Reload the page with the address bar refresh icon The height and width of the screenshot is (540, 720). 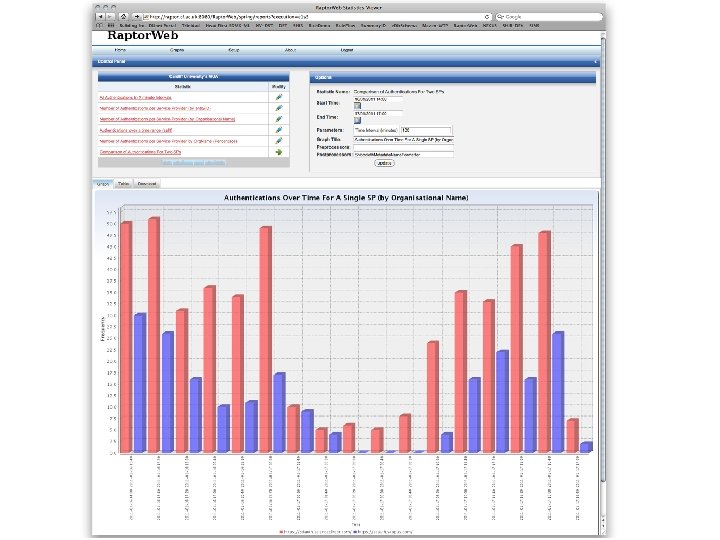coord(487,17)
